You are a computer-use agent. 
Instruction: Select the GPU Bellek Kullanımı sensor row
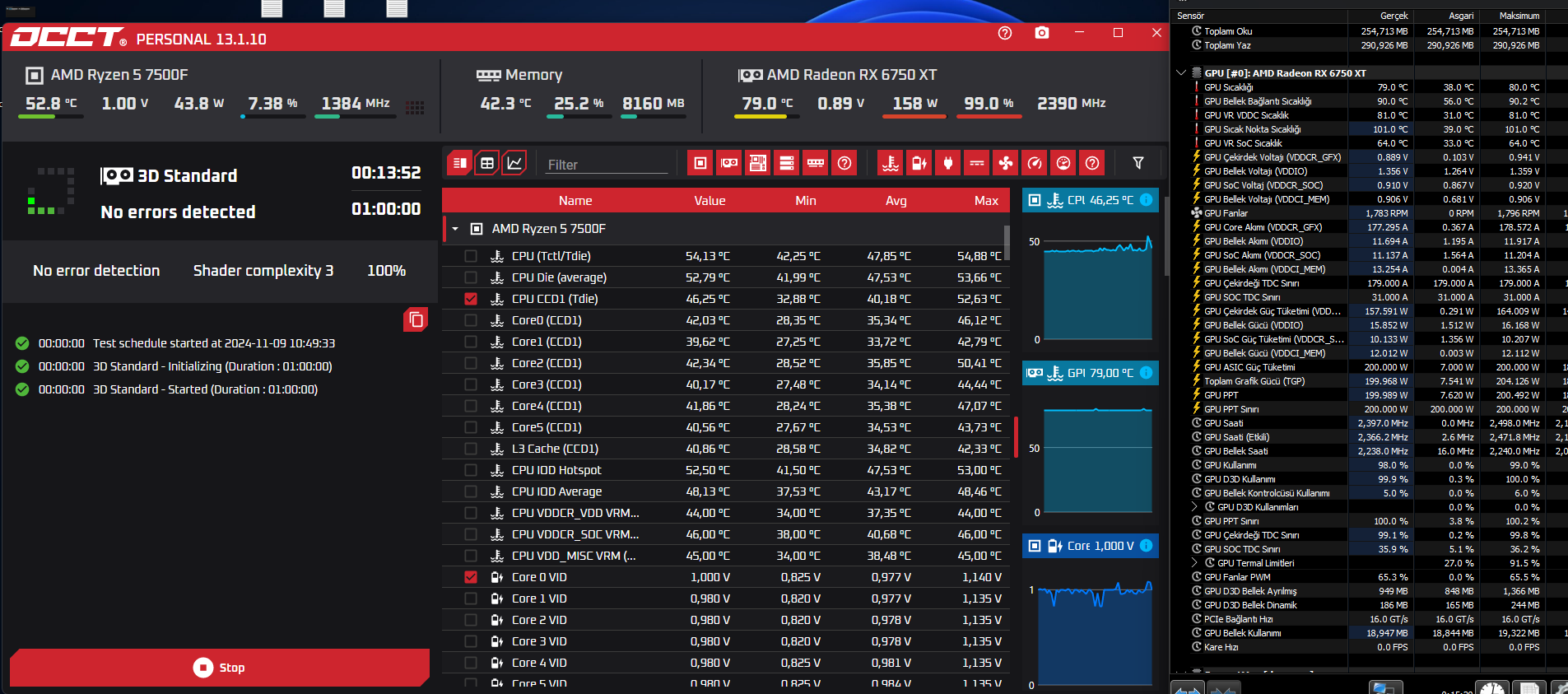[1368, 633]
